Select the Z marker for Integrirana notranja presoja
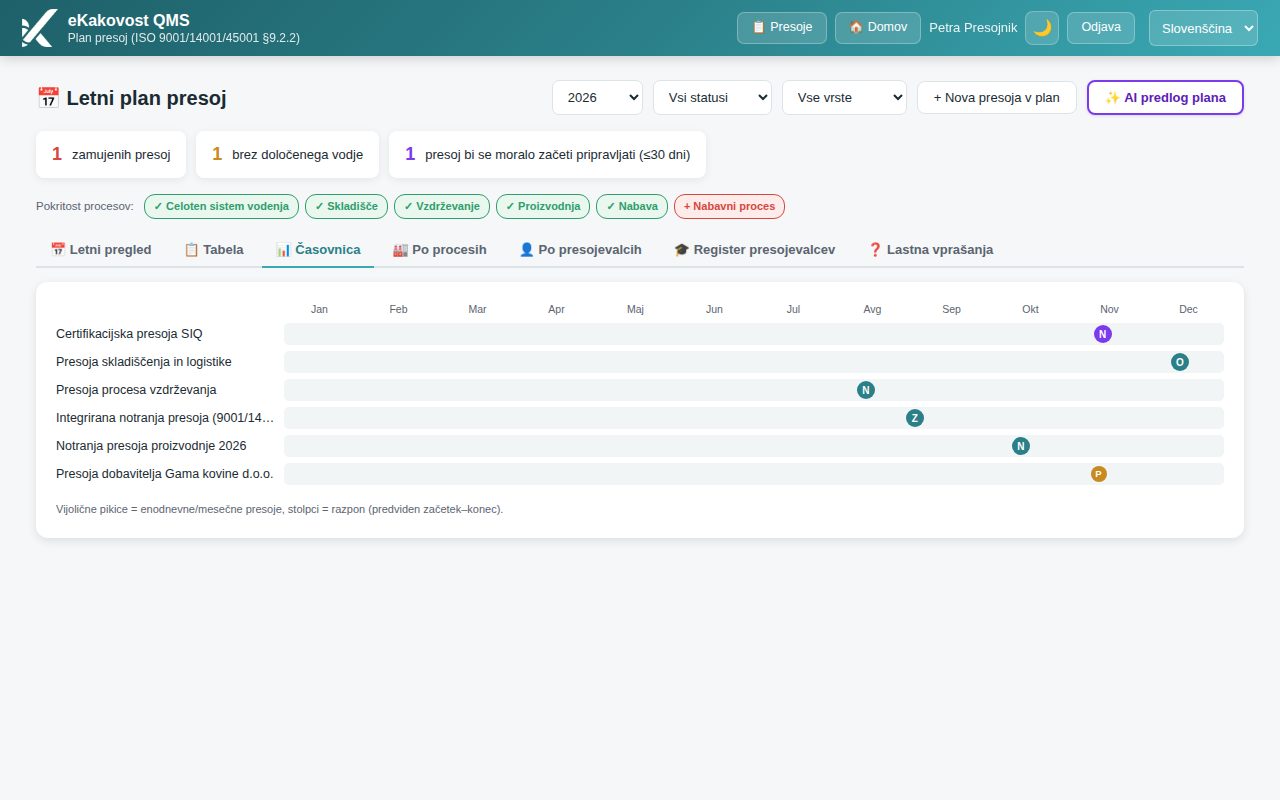 point(915,418)
